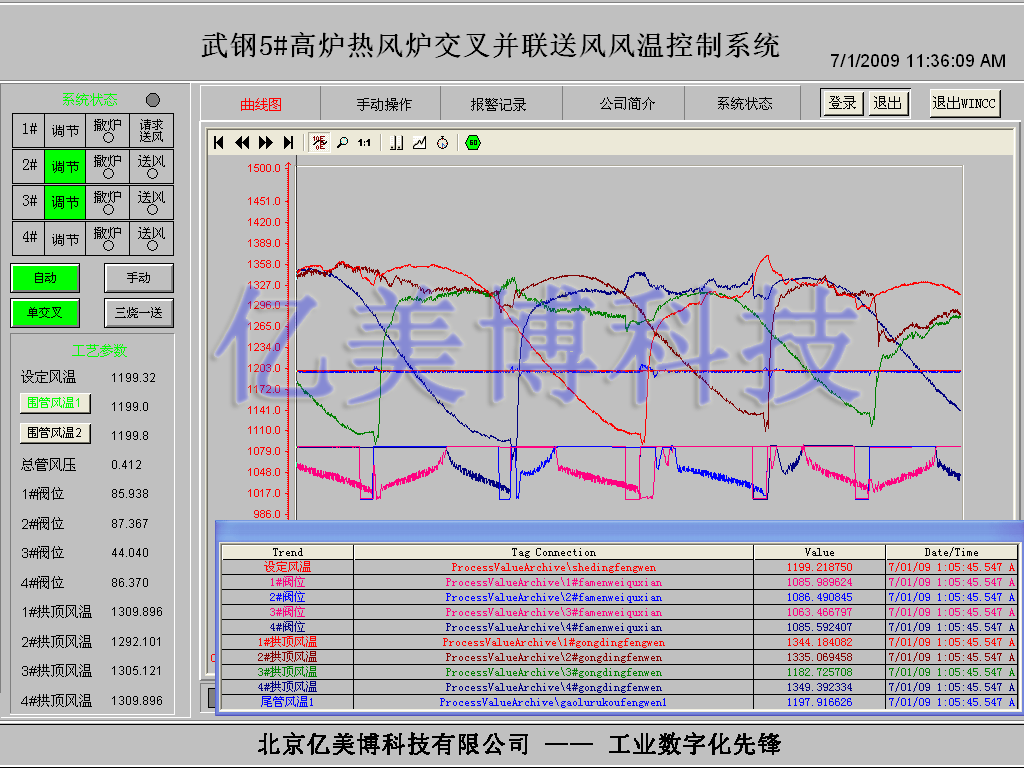Click the line chart toolbar icon
This screenshot has height=768, width=1024.
coord(419,143)
